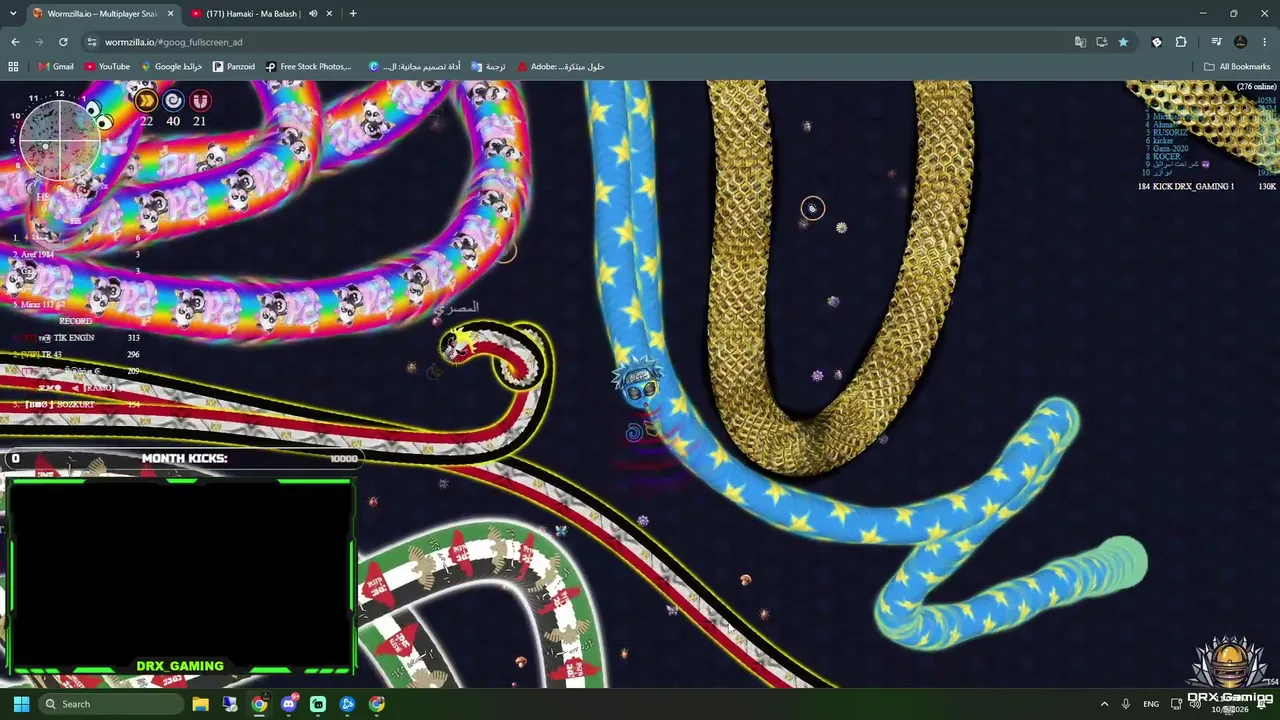The height and width of the screenshot is (720, 1280).
Task: Click the taskbar Search box
Action: [x=110, y=704]
